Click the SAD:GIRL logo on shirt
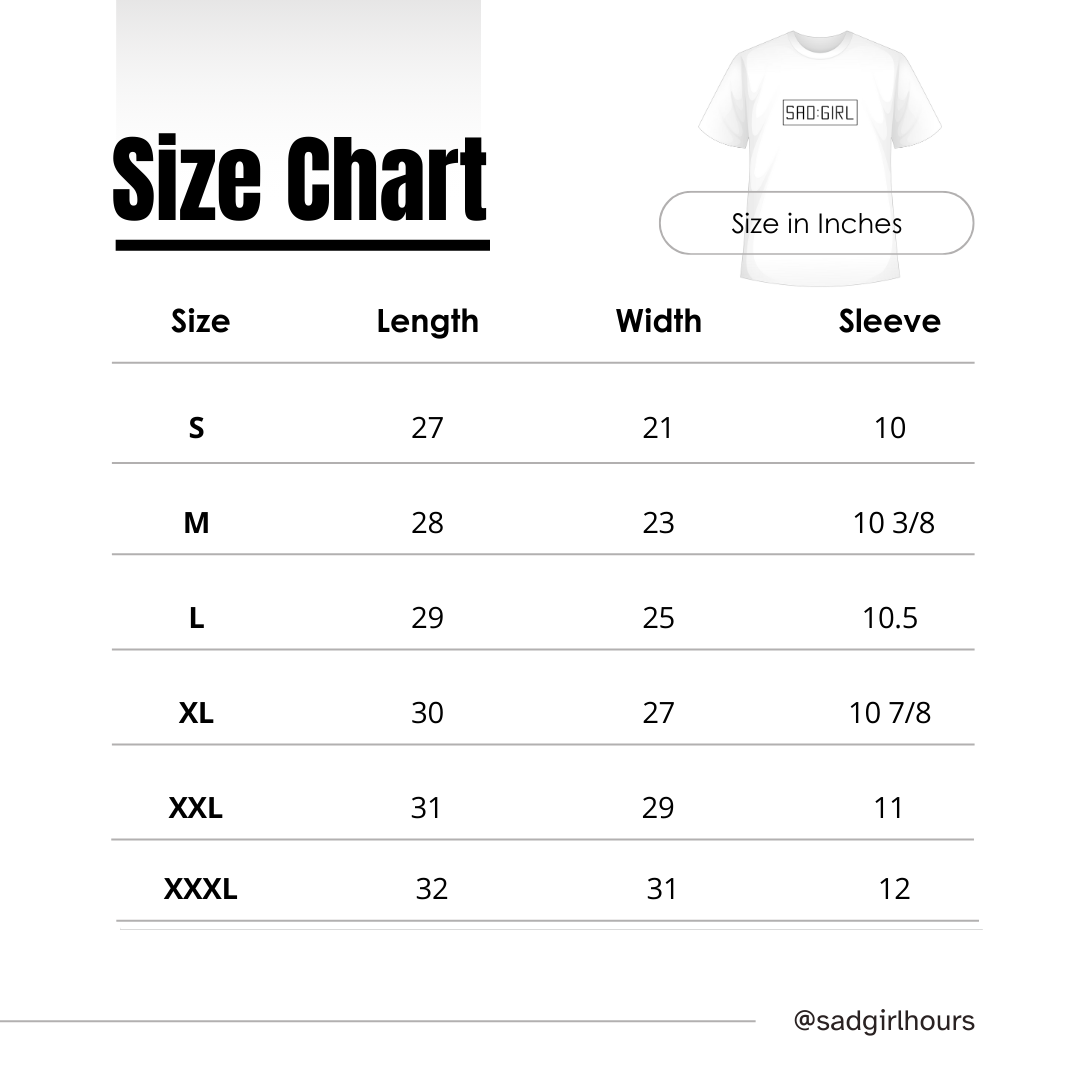This screenshot has height=1080, width=1080. [819, 113]
